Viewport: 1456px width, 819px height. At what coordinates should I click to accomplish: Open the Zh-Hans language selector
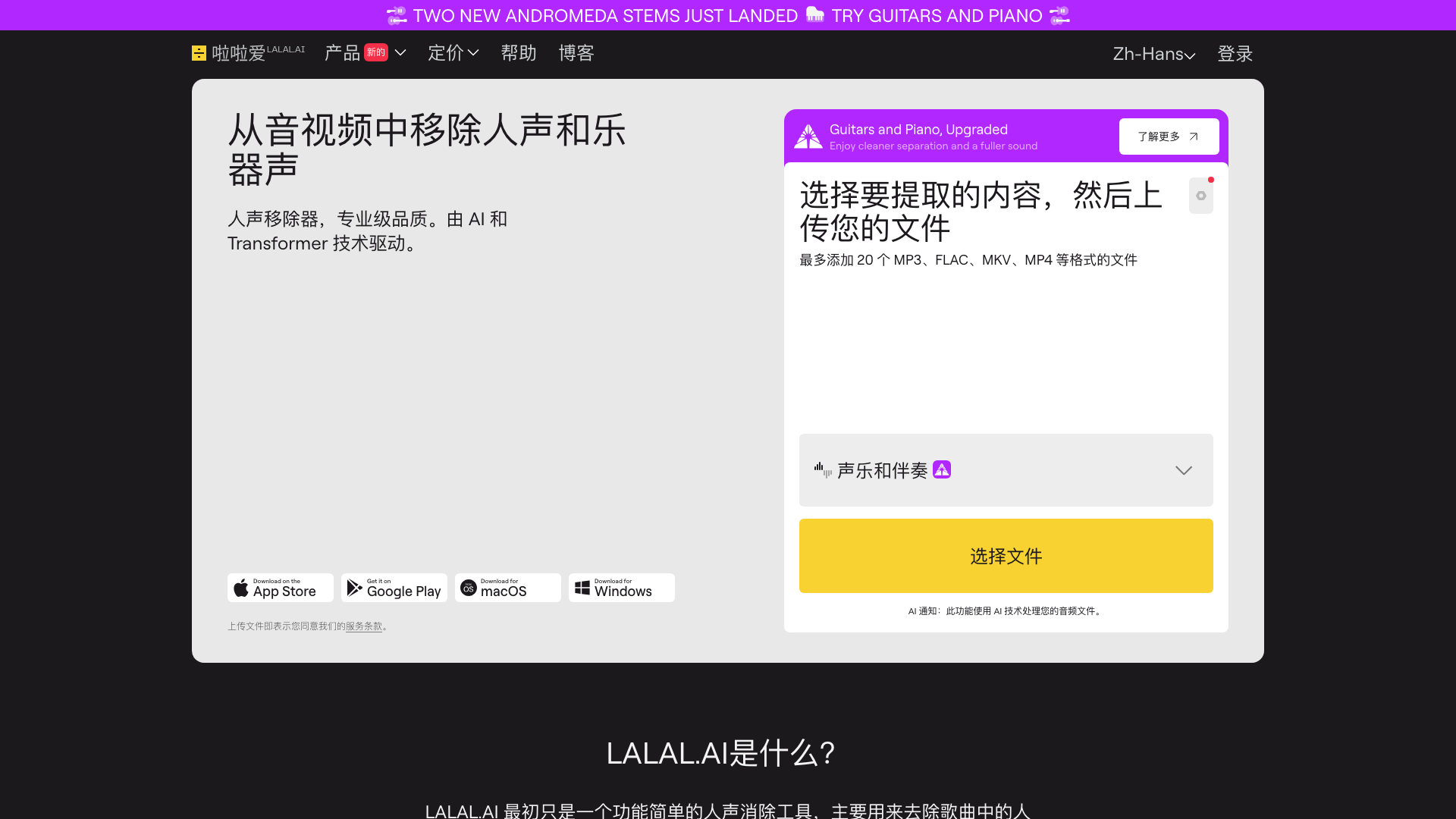pyautogui.click(x=1154, y=54)
